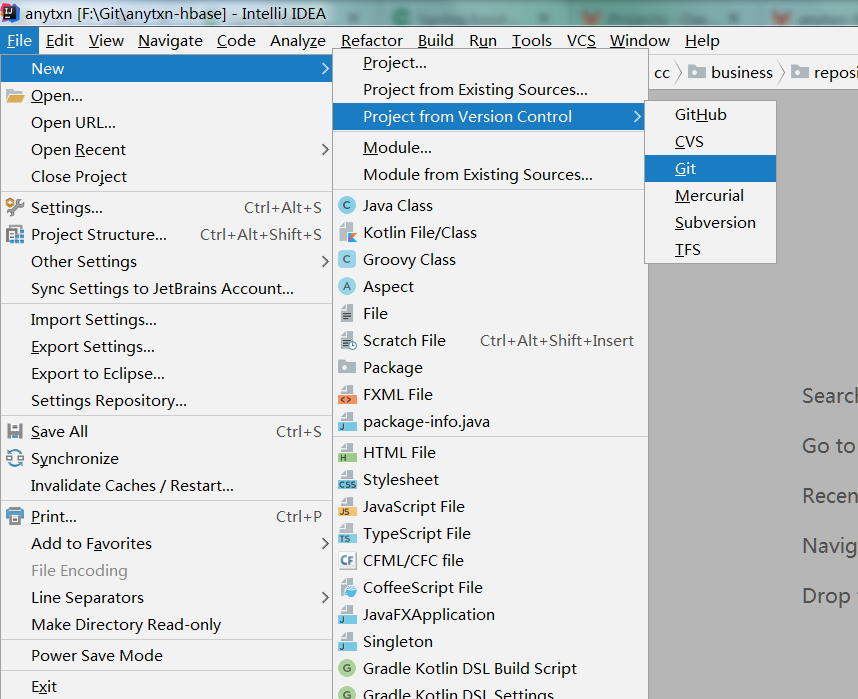Click the Singleton template icon

click(347, 642)
